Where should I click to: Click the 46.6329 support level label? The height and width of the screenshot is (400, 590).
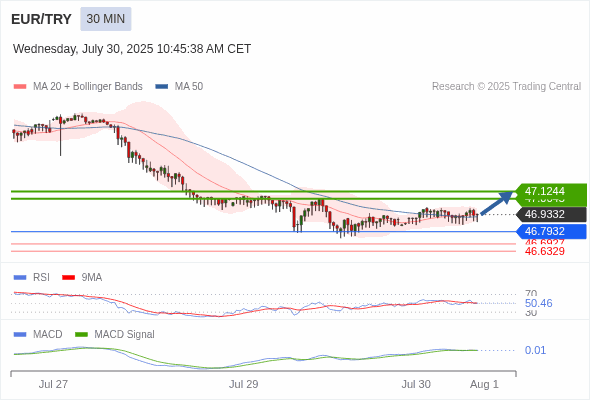544,251
